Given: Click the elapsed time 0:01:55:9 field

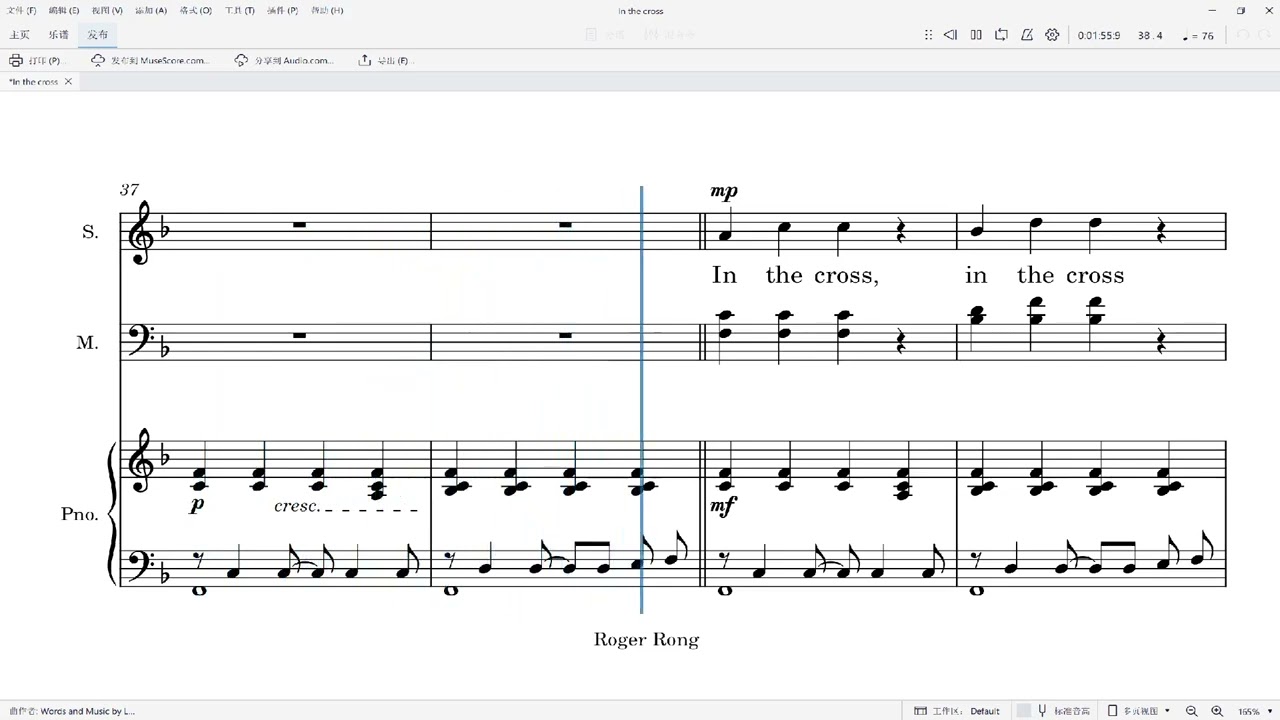Looking at the screenshot, I should click(x=1099, y=36).
